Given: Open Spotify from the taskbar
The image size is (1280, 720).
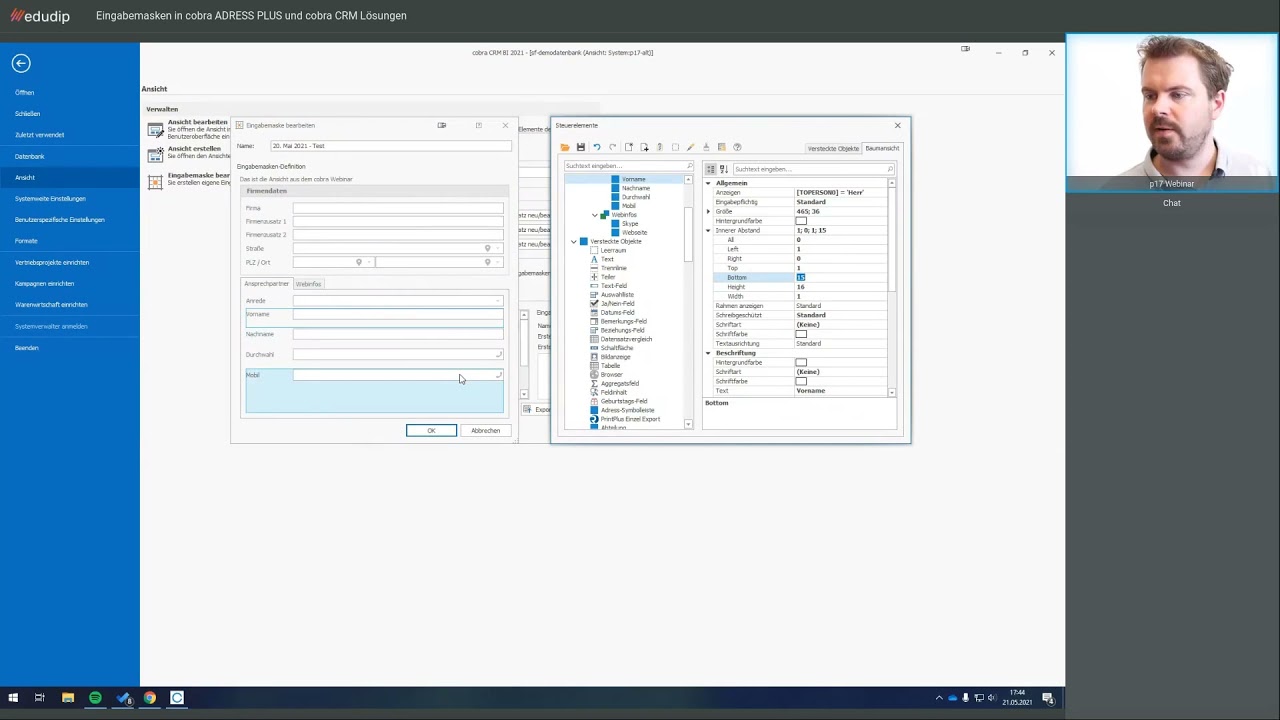Looking at the screenshot, I should pyautogui.click(x=95, y=698).
